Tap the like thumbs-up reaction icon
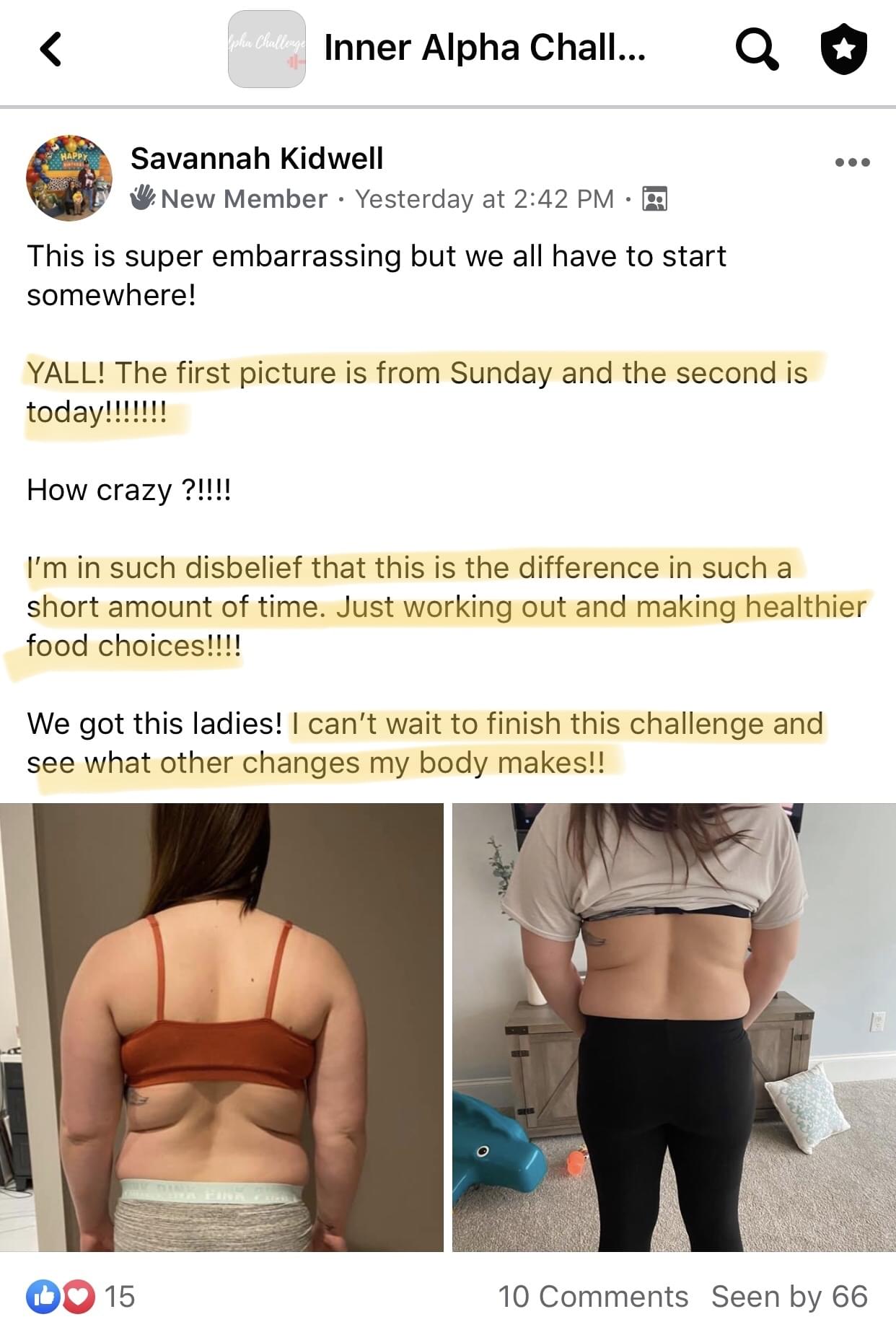Image resolution: width=896 pixels, height=1335 pixels. coord(43,1296)
